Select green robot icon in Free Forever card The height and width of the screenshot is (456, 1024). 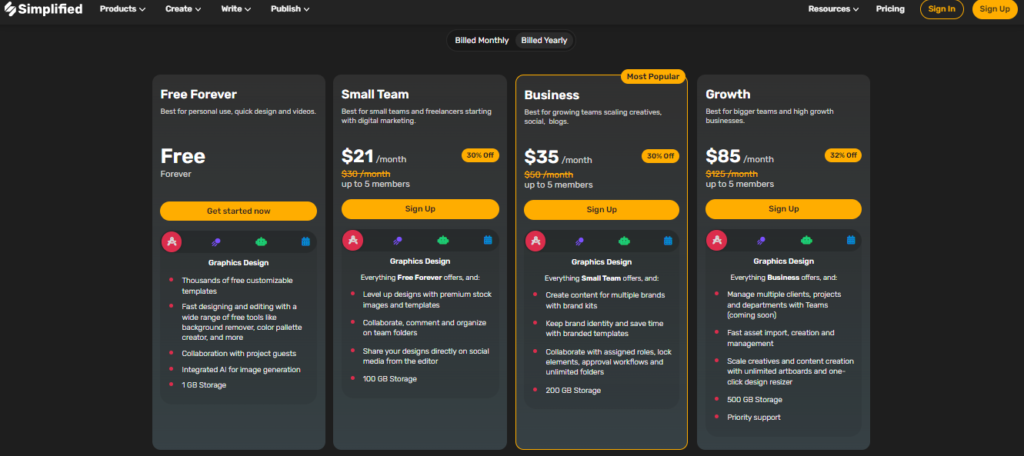click(x=261, y=242)
